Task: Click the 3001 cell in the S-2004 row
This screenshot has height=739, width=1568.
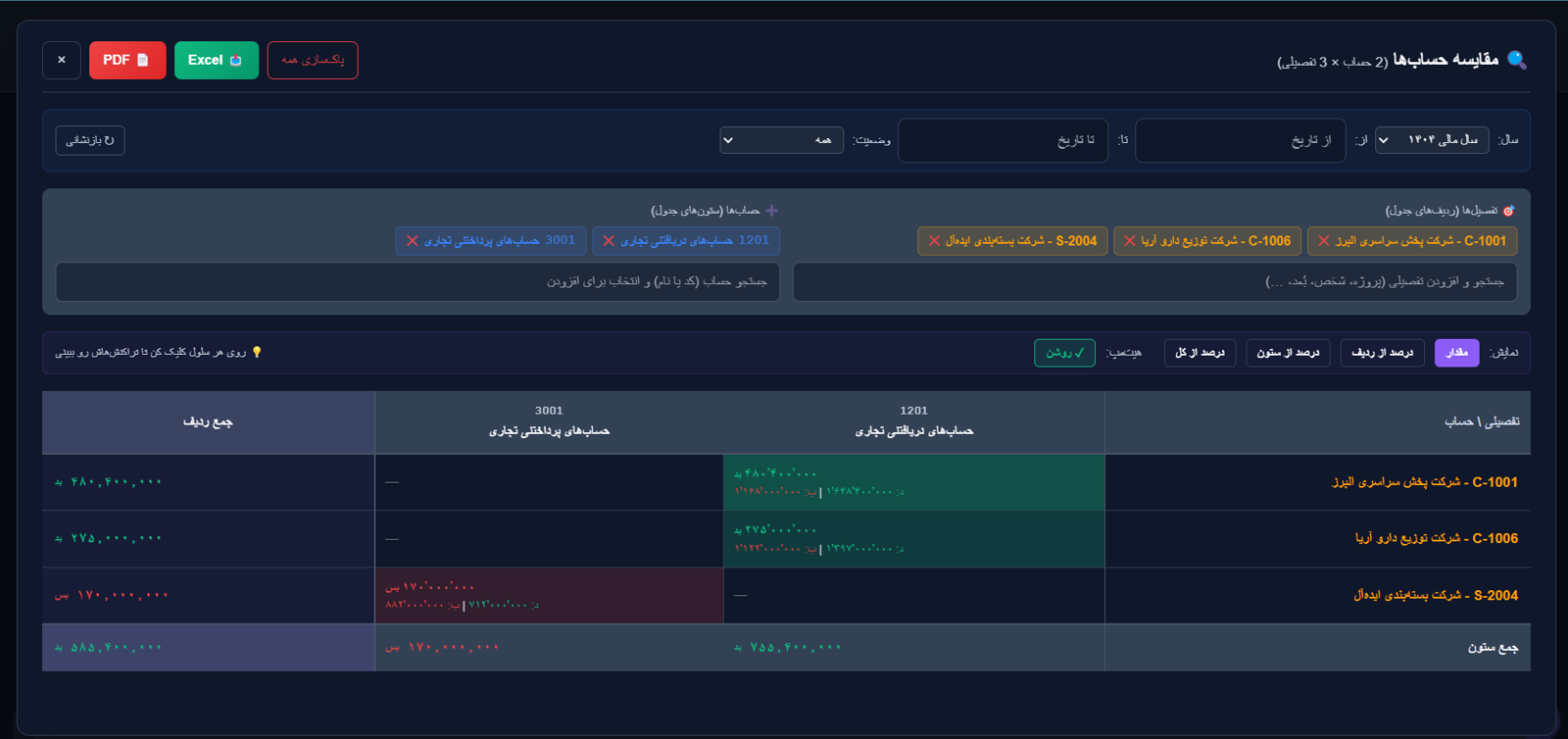Action: (550, 596)
